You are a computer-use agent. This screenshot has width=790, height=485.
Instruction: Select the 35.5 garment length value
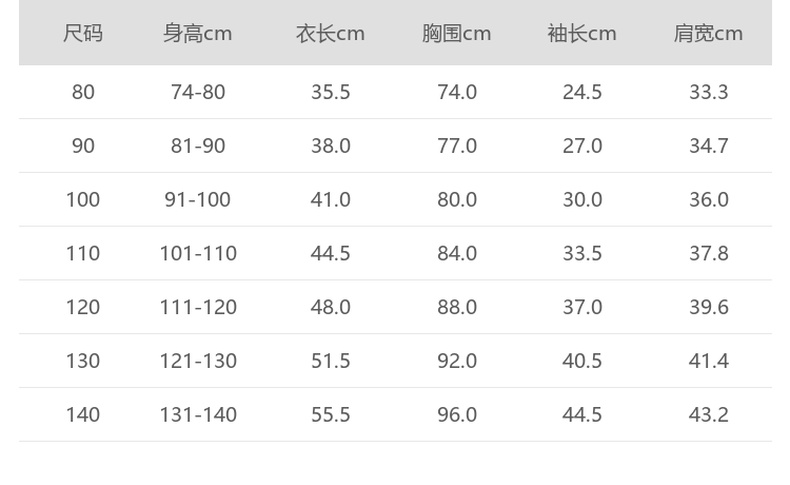(330, 92)
